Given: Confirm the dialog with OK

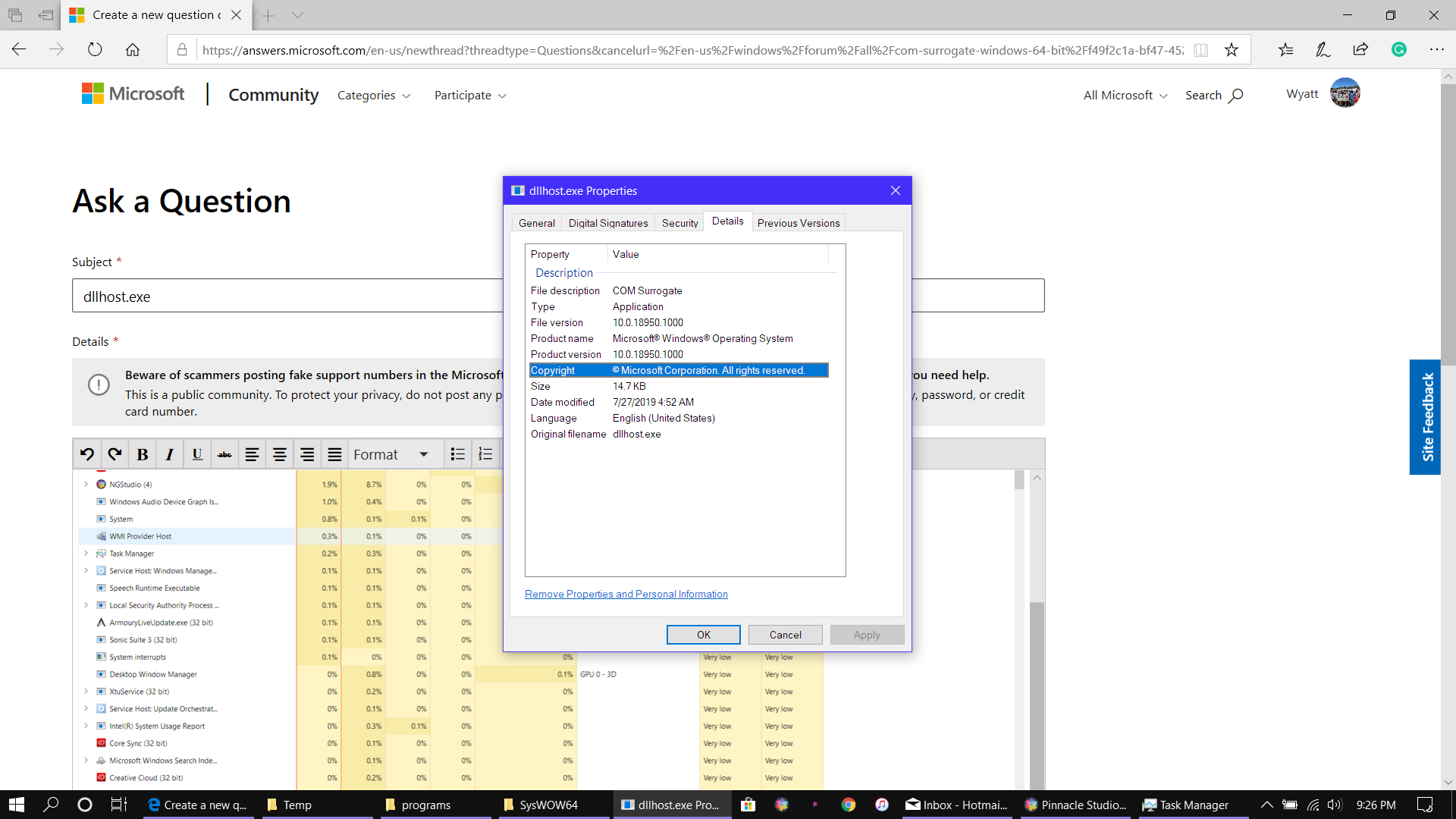Looking at the screenshot, I should (x=704, y=635).
